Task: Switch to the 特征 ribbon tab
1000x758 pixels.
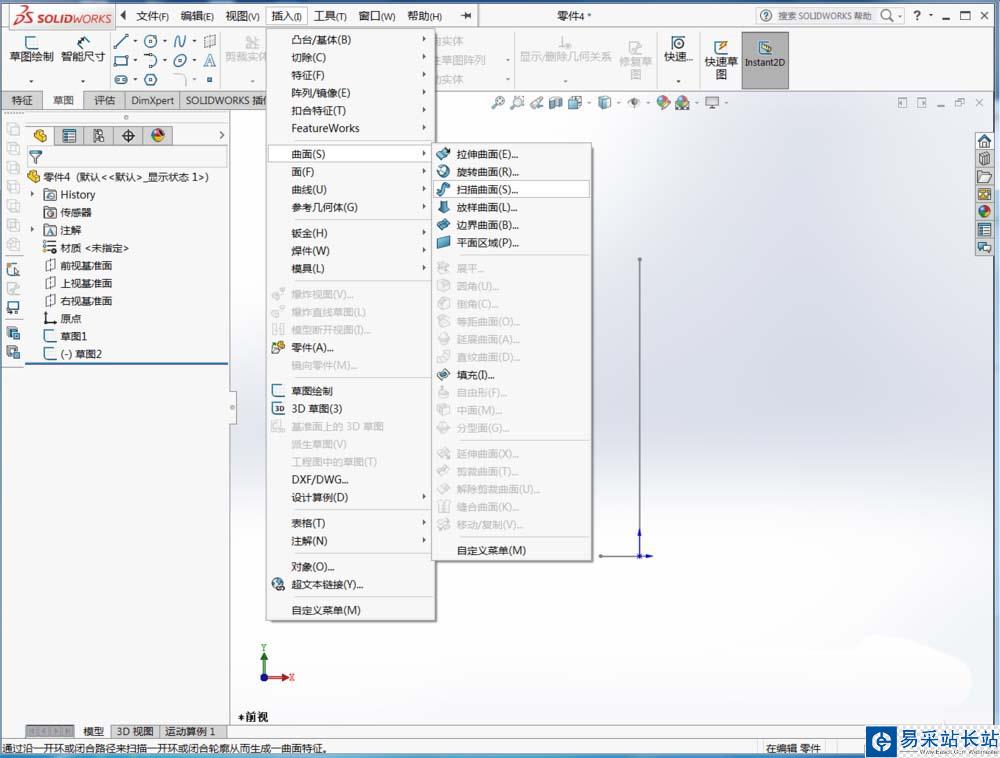Action: click(x=22, y=100)
